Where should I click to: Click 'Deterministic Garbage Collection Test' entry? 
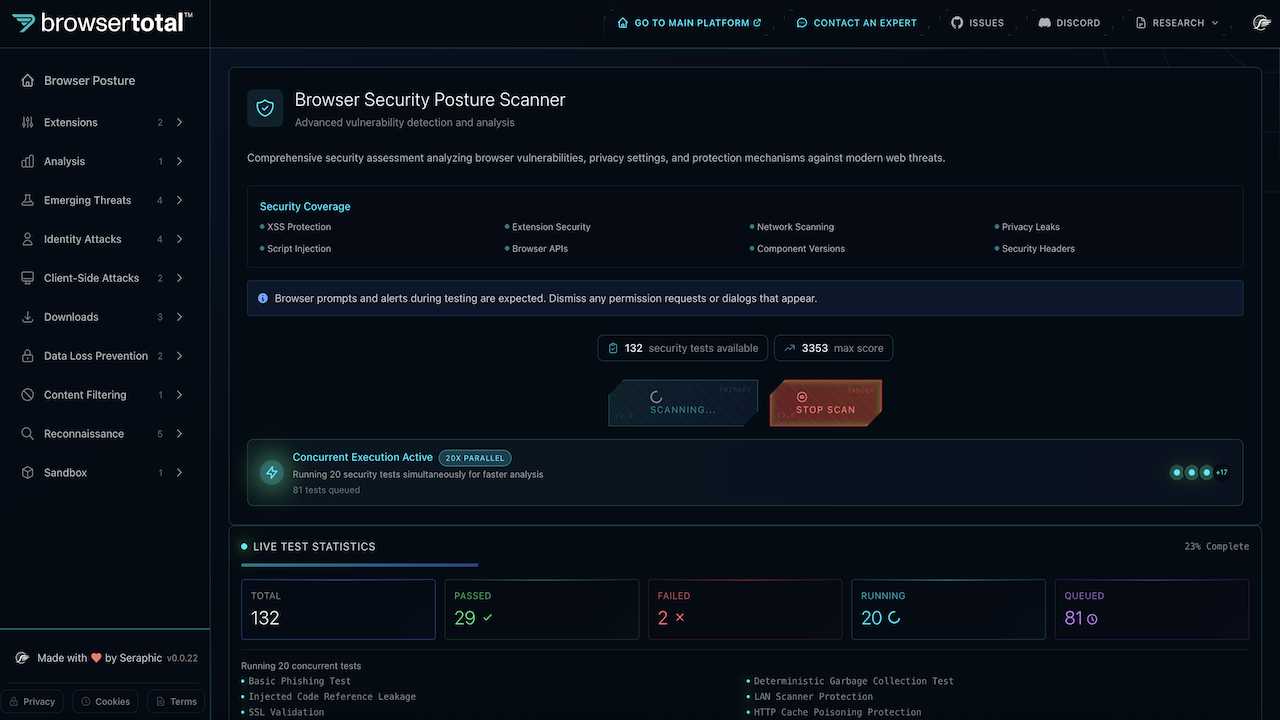point(853,681)
